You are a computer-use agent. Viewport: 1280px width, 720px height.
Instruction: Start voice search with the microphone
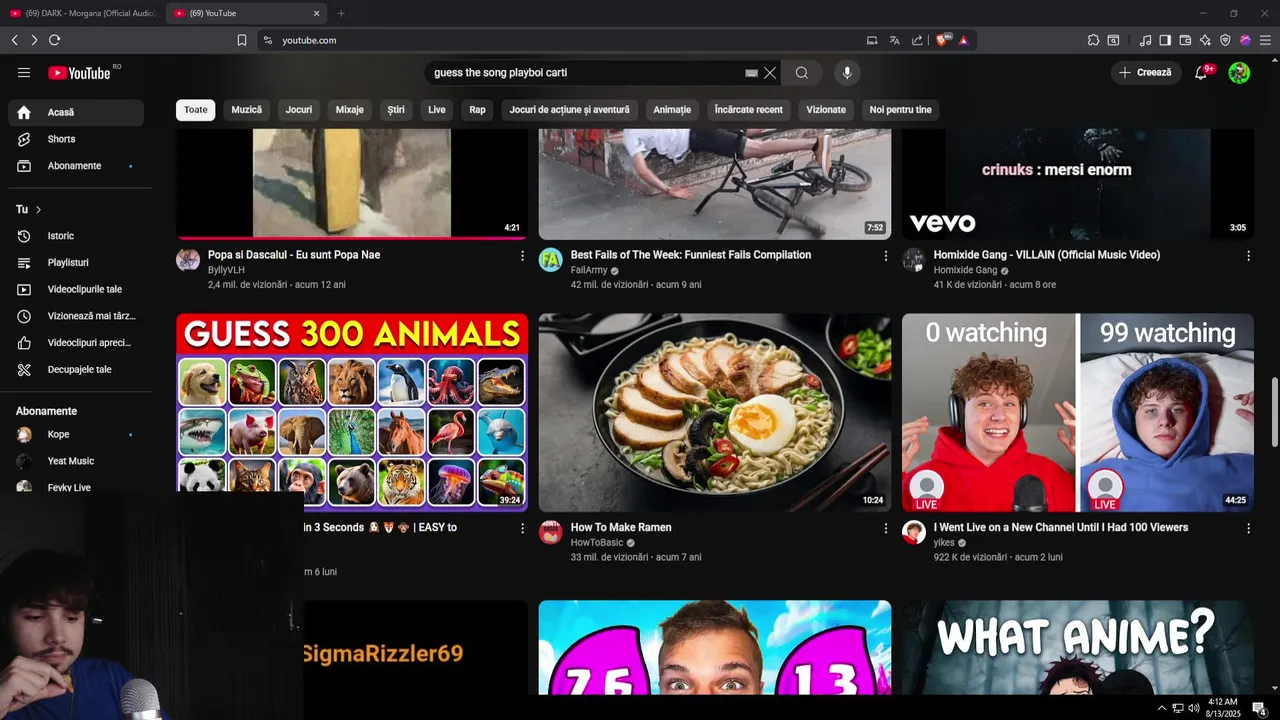coord(847,73)
